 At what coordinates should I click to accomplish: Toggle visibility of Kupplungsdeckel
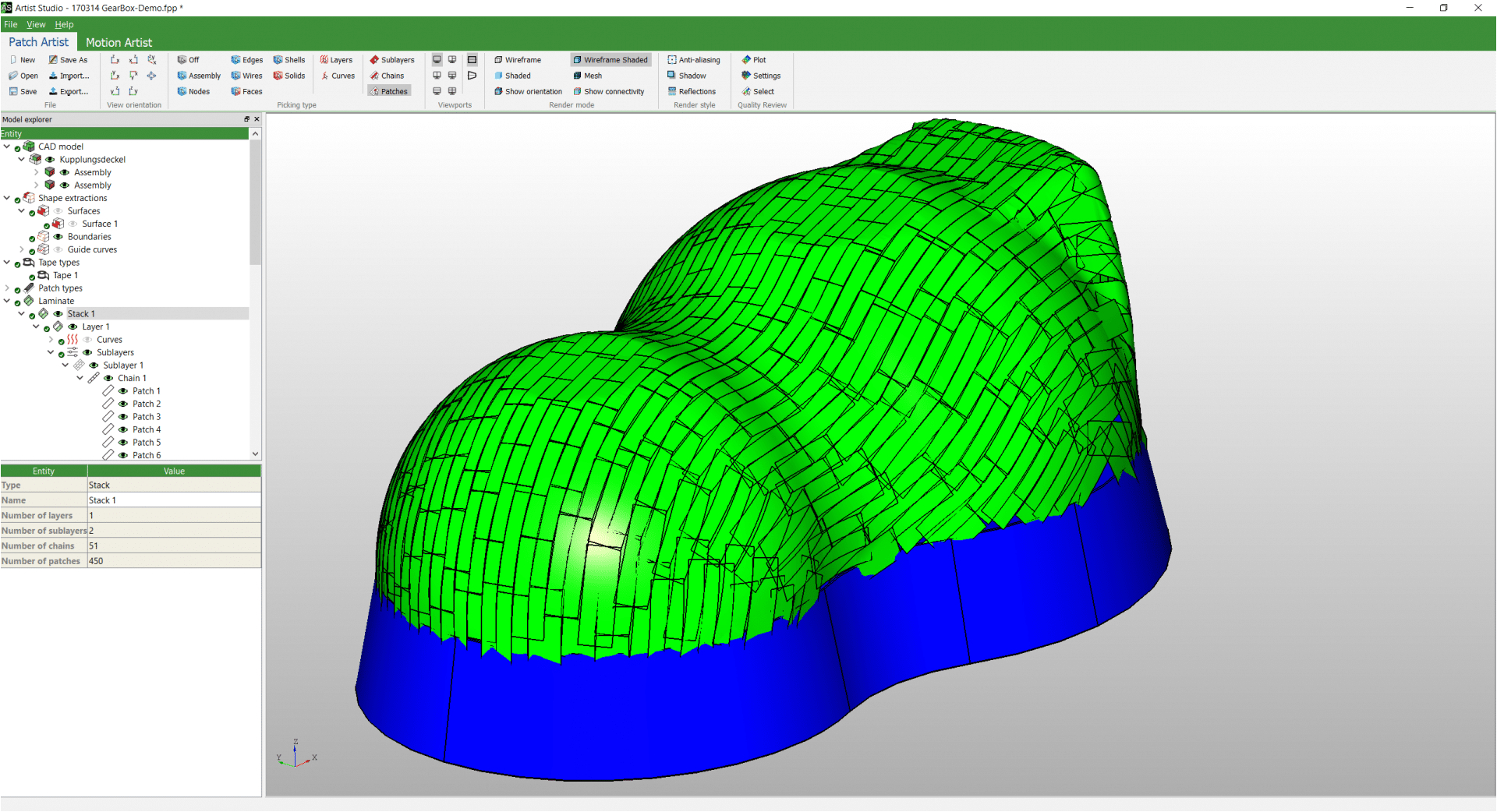click(x=50, y=160)
